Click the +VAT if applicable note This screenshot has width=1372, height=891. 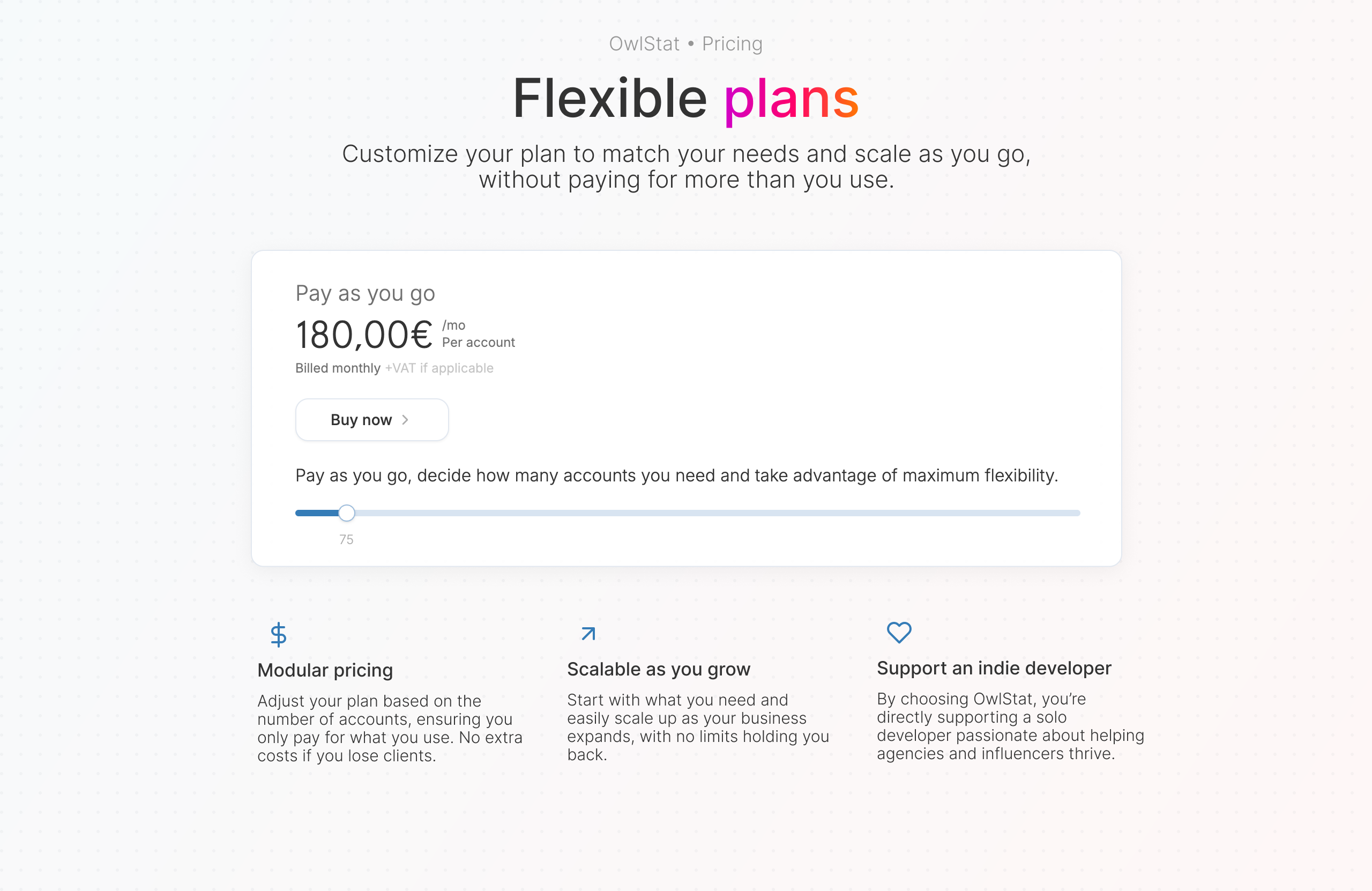click(x=439, y=368)
